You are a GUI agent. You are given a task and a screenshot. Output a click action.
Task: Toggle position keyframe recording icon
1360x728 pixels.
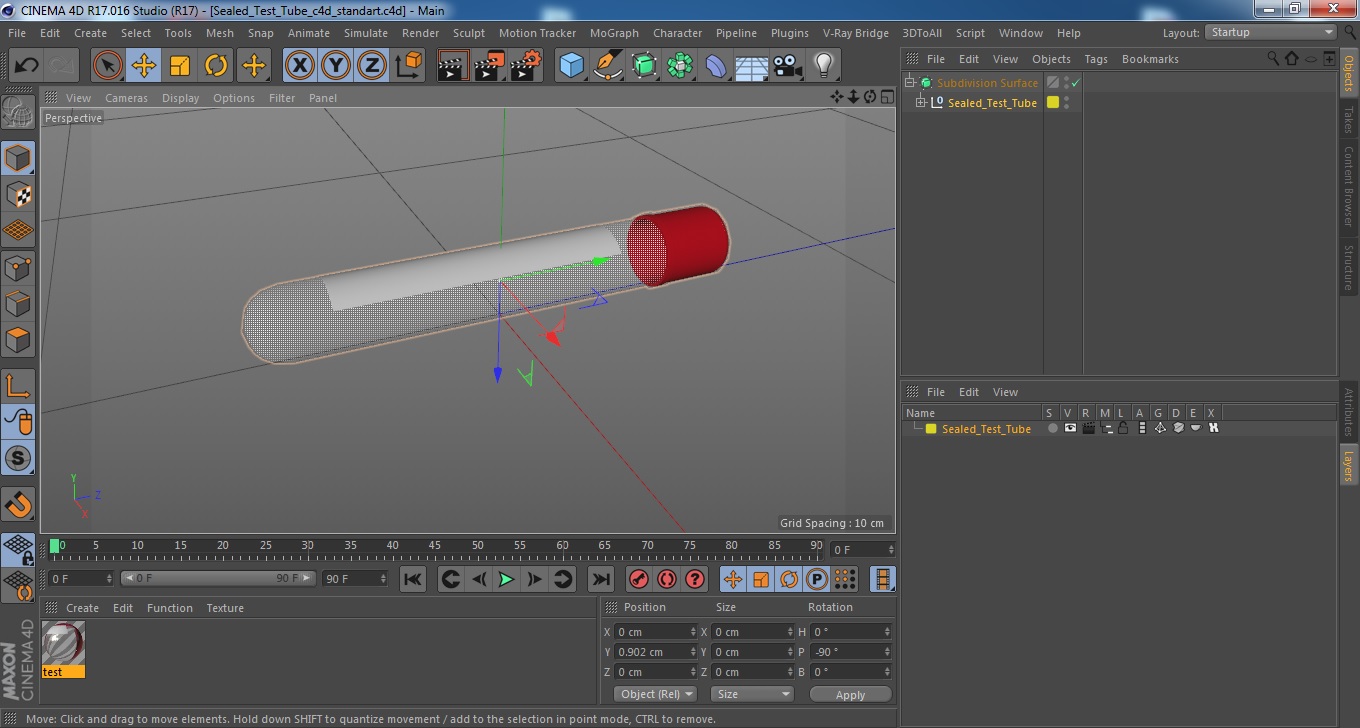point(733,579)
